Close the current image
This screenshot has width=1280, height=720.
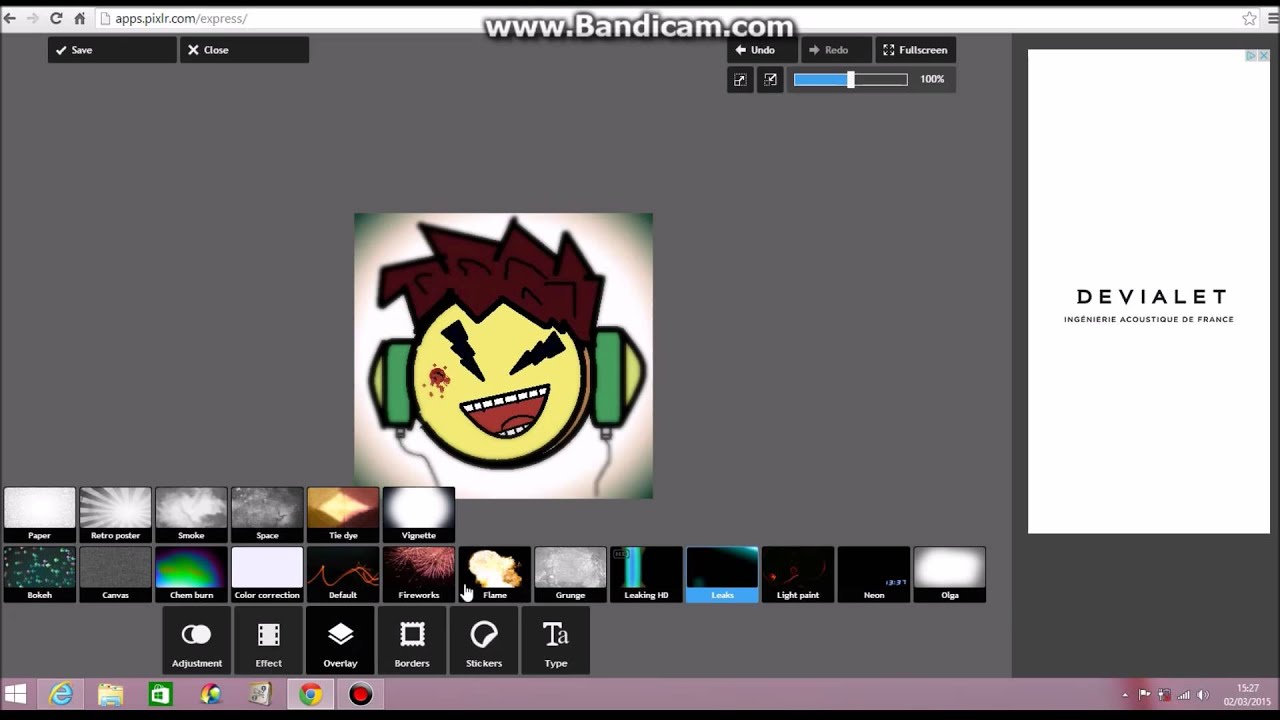pos(245,50)
